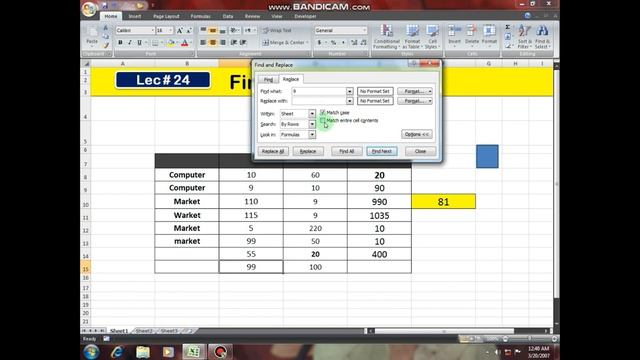Open Internet Explorer from taskbar

117,352
